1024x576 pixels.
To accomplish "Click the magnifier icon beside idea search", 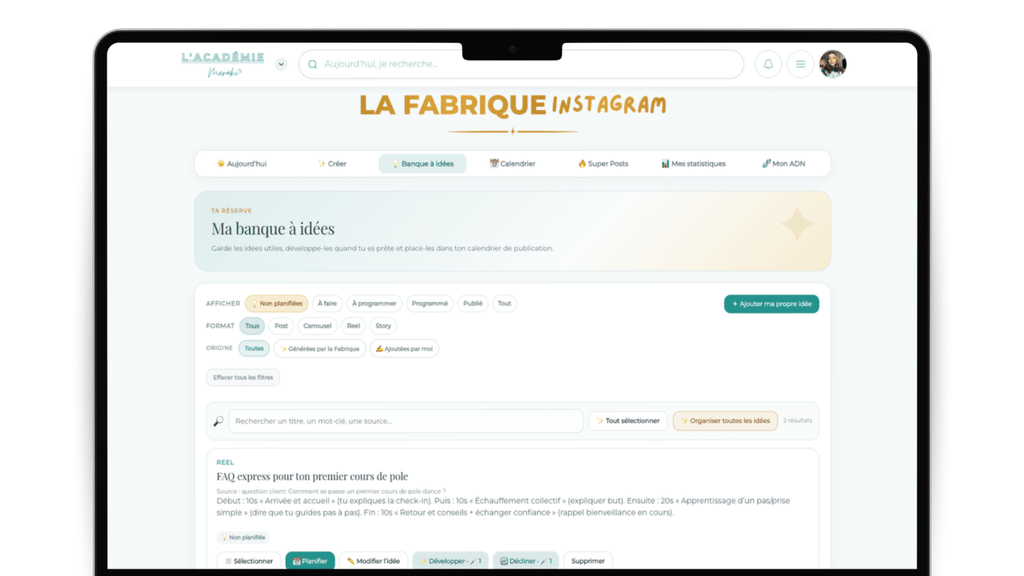I will click(x=219, y=421).
